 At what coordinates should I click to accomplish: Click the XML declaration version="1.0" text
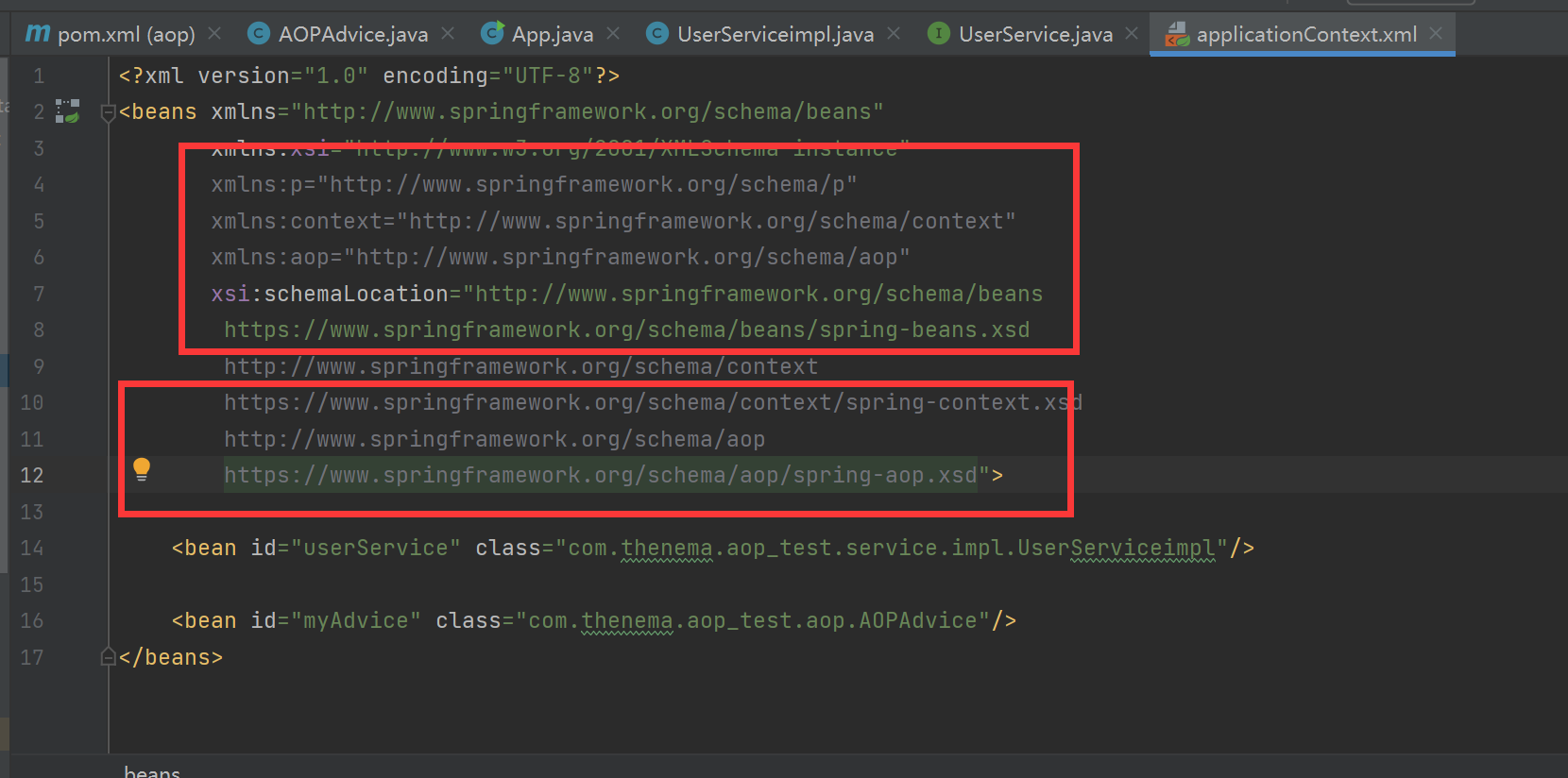283,76
